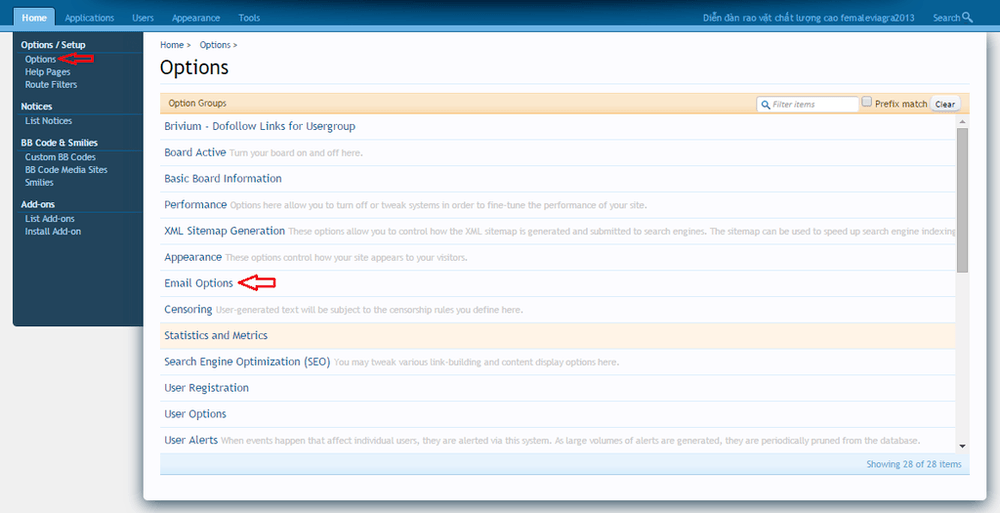
Task: Click Options in the breadcrumb
Action: [215, 45]
